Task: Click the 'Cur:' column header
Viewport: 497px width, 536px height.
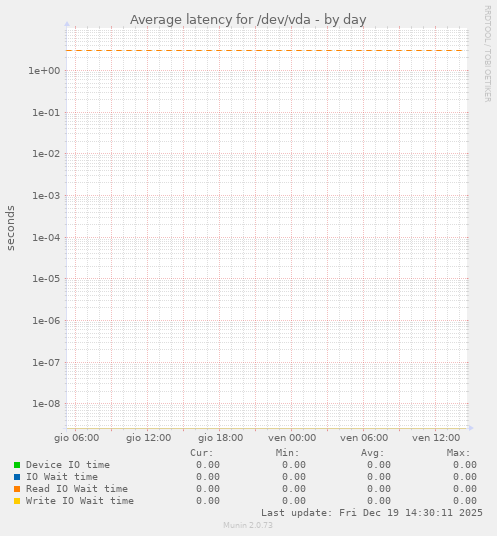Action: 202,453
